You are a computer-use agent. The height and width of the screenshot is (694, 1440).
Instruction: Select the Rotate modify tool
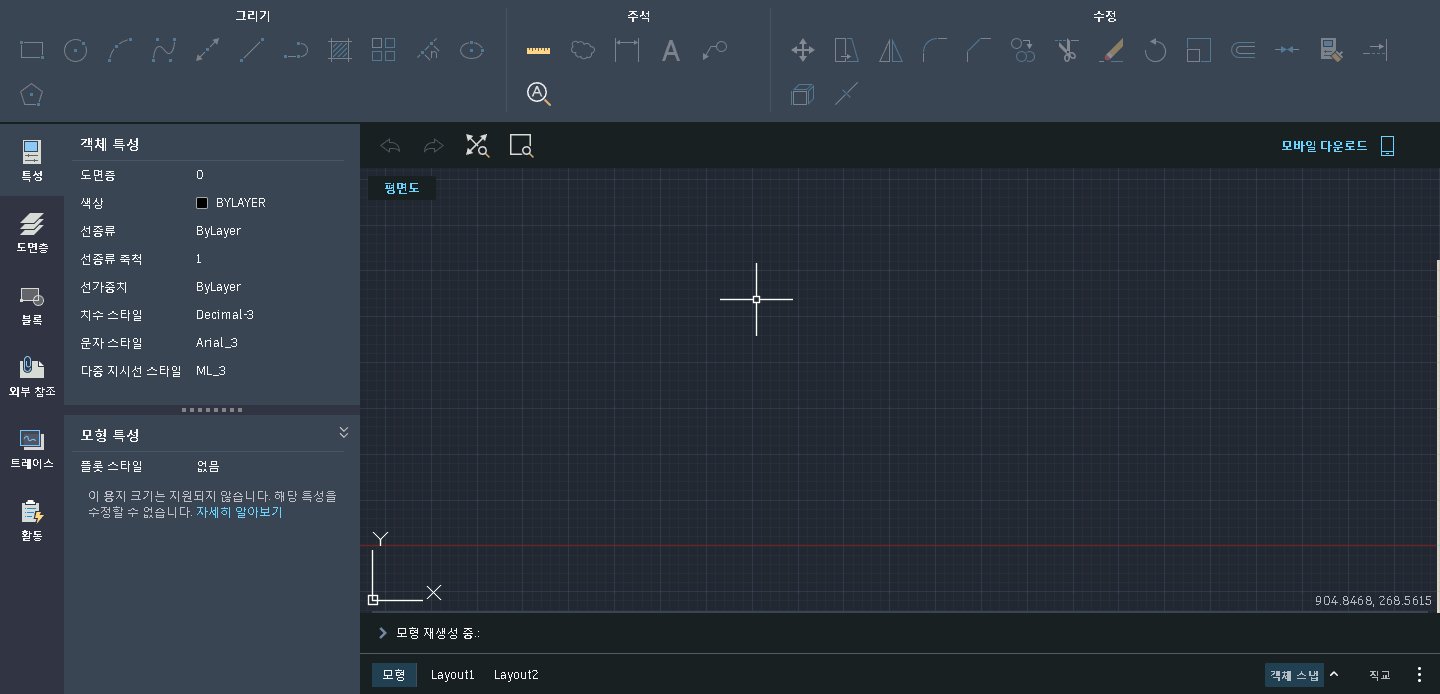tap(1155, 50)
